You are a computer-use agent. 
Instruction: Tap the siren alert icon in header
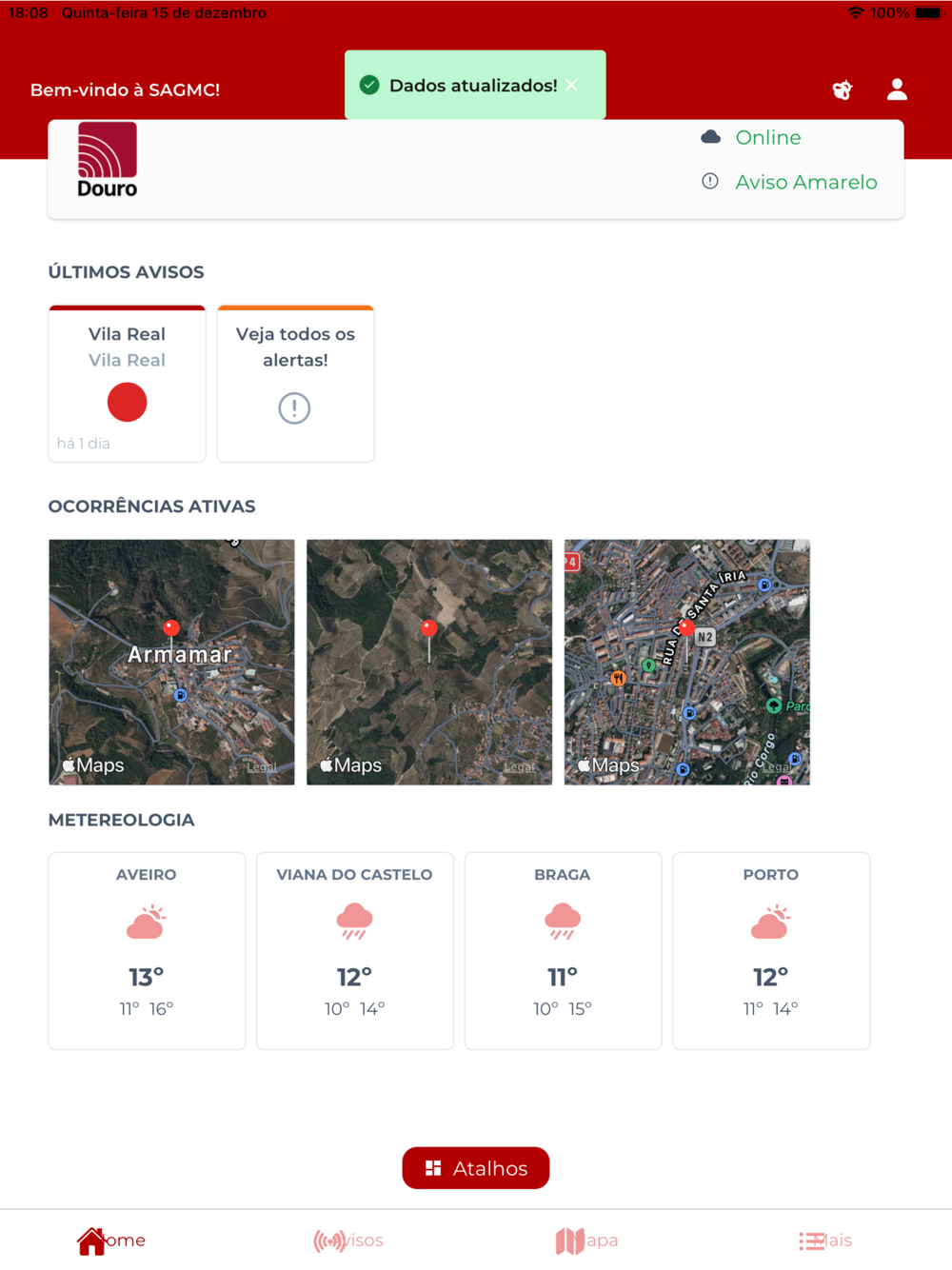point(843,90)
